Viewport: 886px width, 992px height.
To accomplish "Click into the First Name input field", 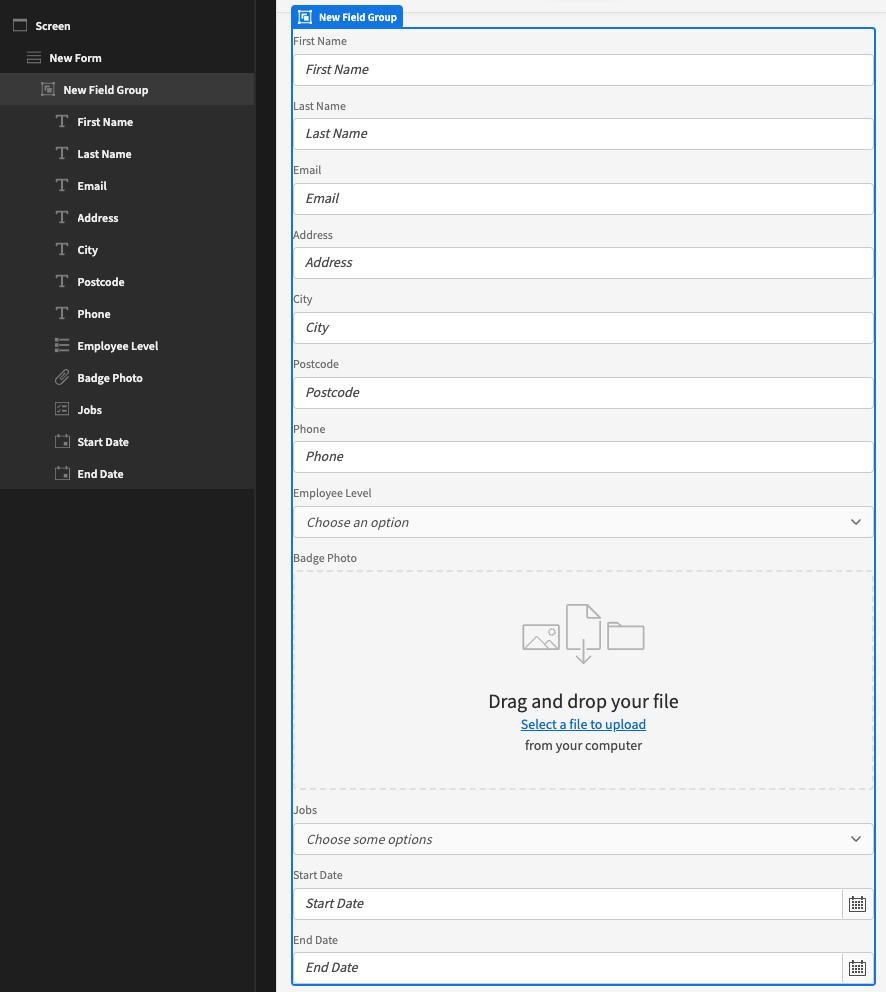I will [583, 70].
